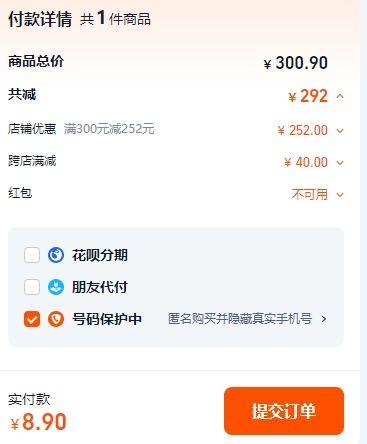Uncheck the 号码保护中 checkbox

pyautogui.click(x=32, y=319)
